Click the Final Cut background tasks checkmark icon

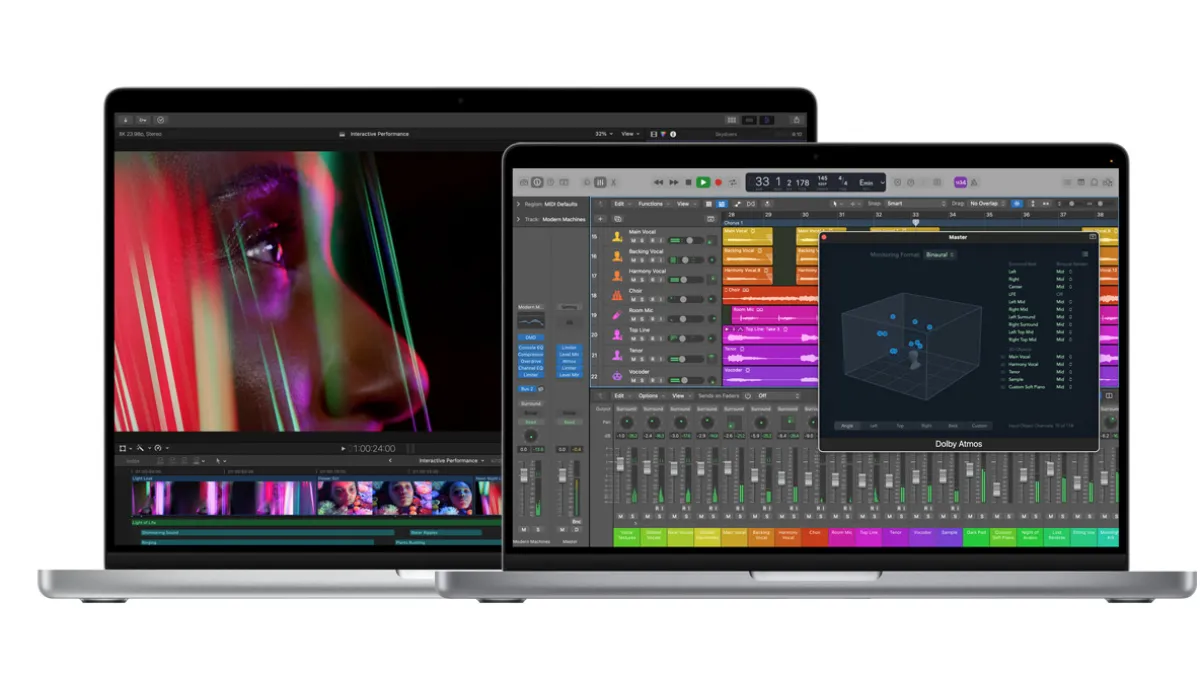161,119
